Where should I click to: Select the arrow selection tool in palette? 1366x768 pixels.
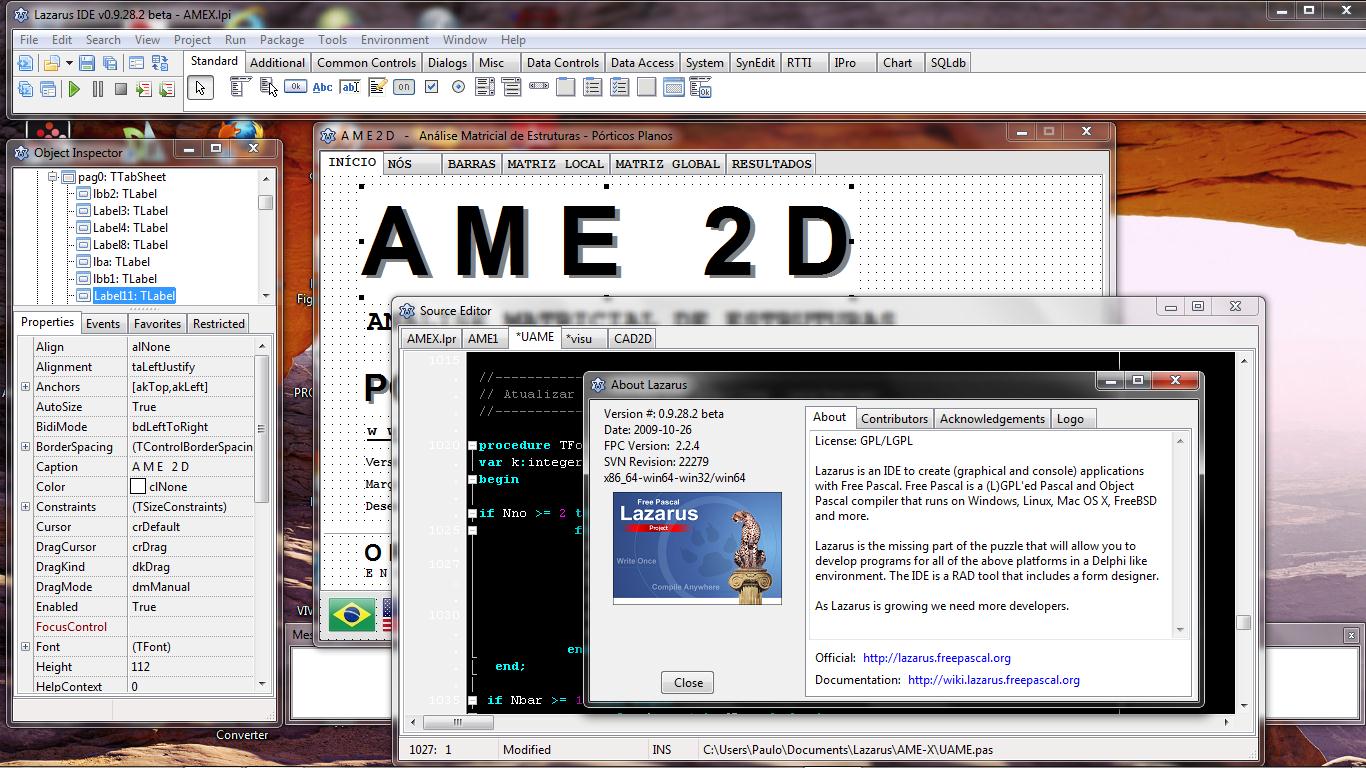(201, 88)
